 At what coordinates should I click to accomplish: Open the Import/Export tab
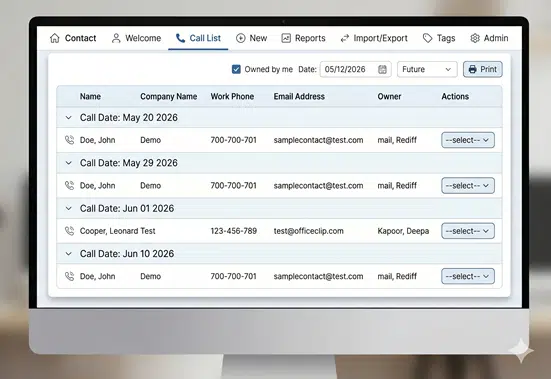374,38
